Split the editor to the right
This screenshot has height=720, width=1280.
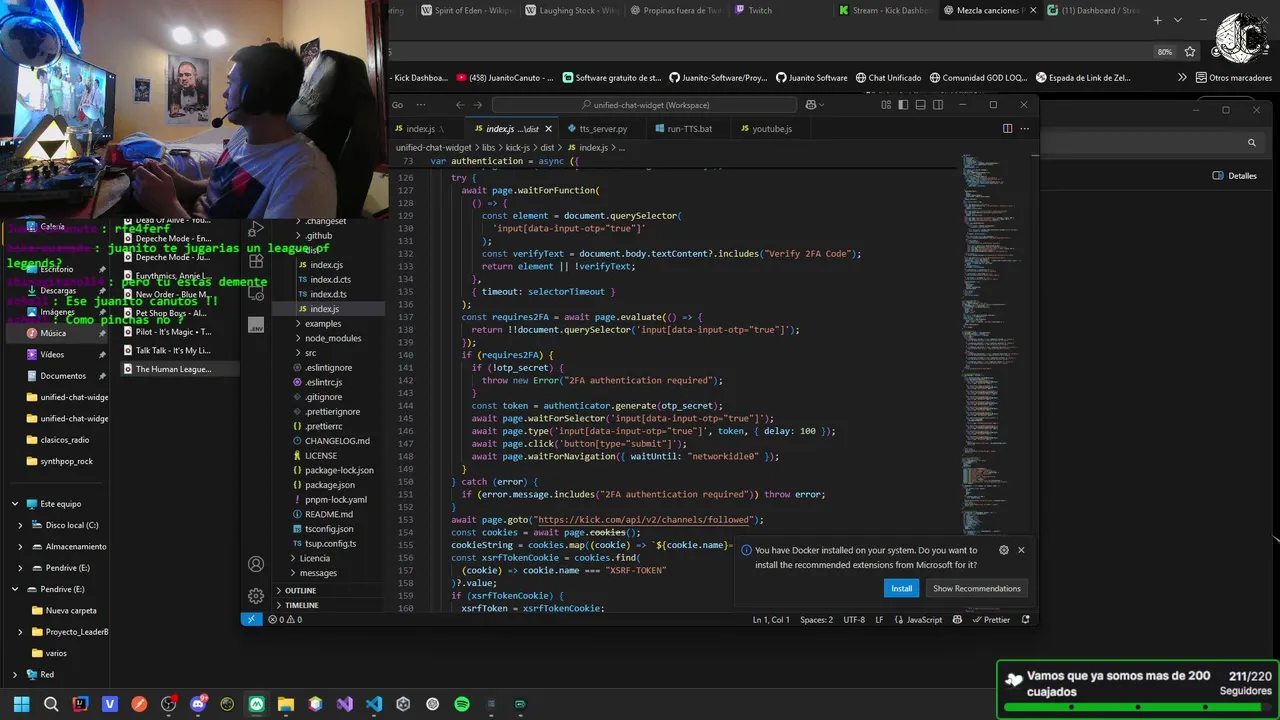click(1007, 128)
